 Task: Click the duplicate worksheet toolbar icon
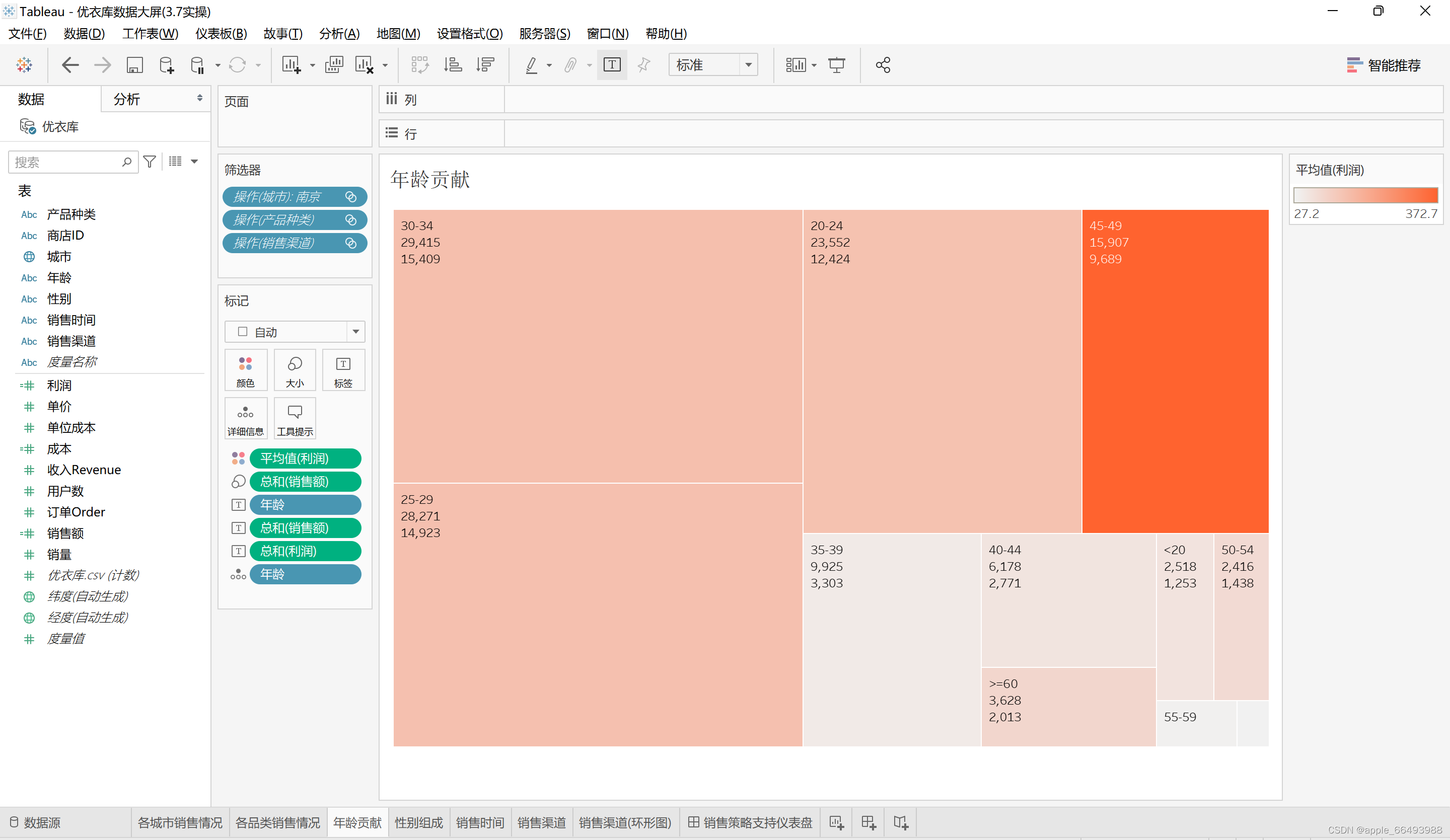(334, 65)
